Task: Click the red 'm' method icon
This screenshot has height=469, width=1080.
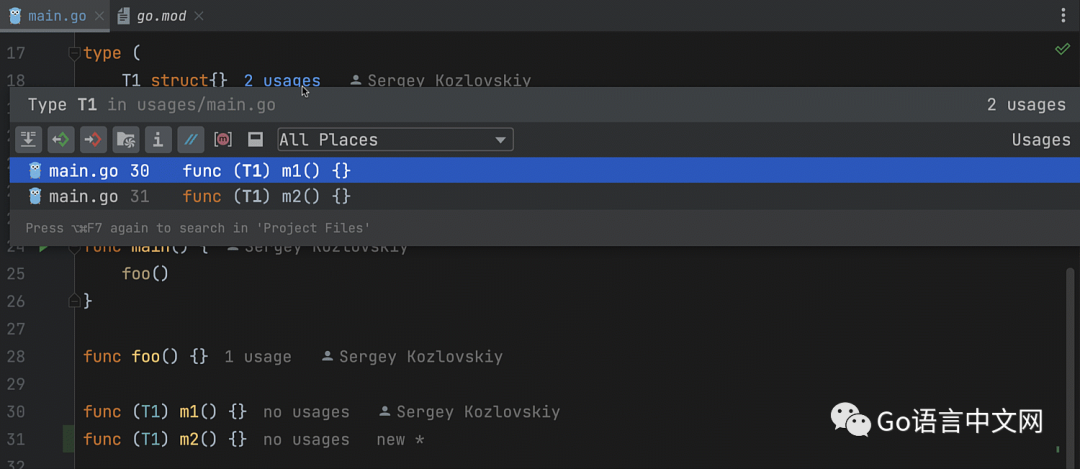Action: point(223,140)
